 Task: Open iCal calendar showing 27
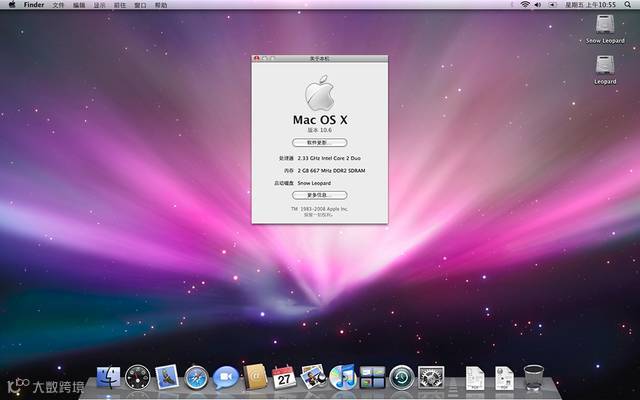tap(284, 377)
